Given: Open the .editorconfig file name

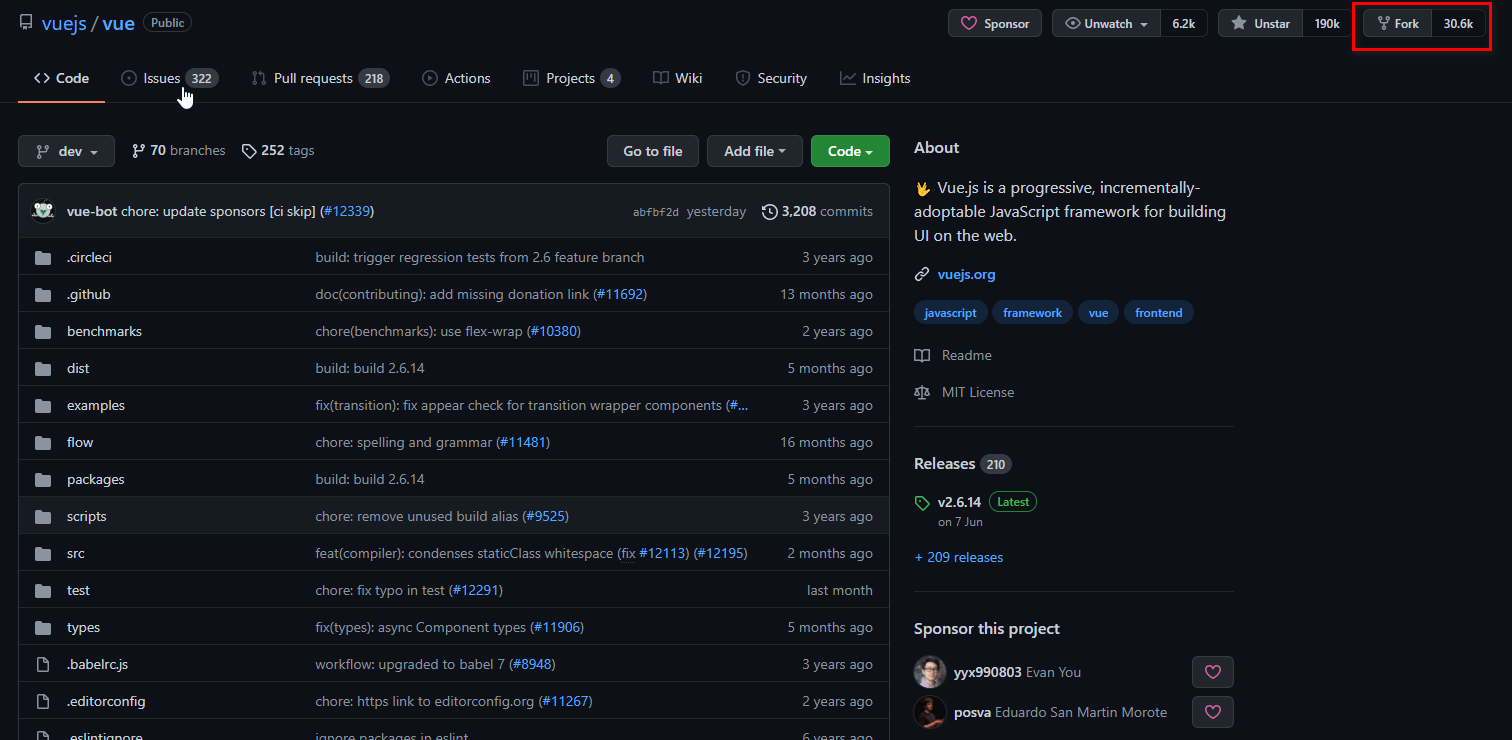Looking at the screenshot, I should 106,701.
